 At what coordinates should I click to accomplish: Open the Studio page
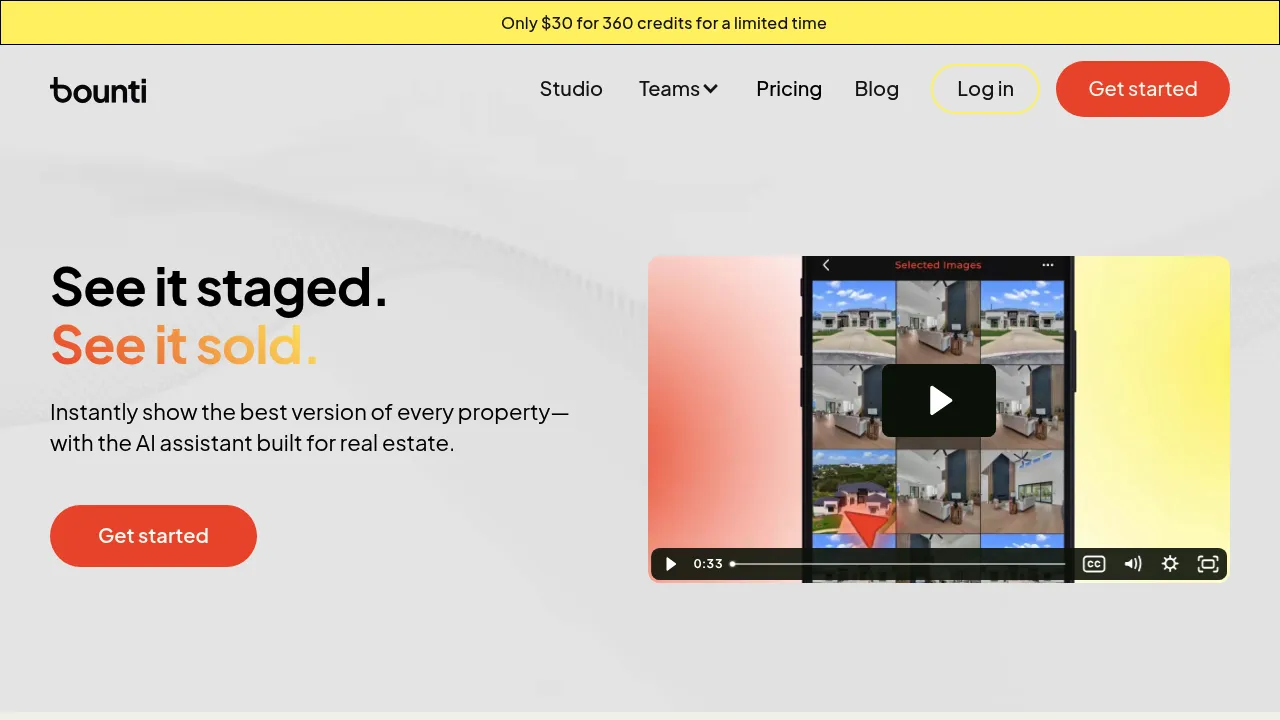point(571,89)
